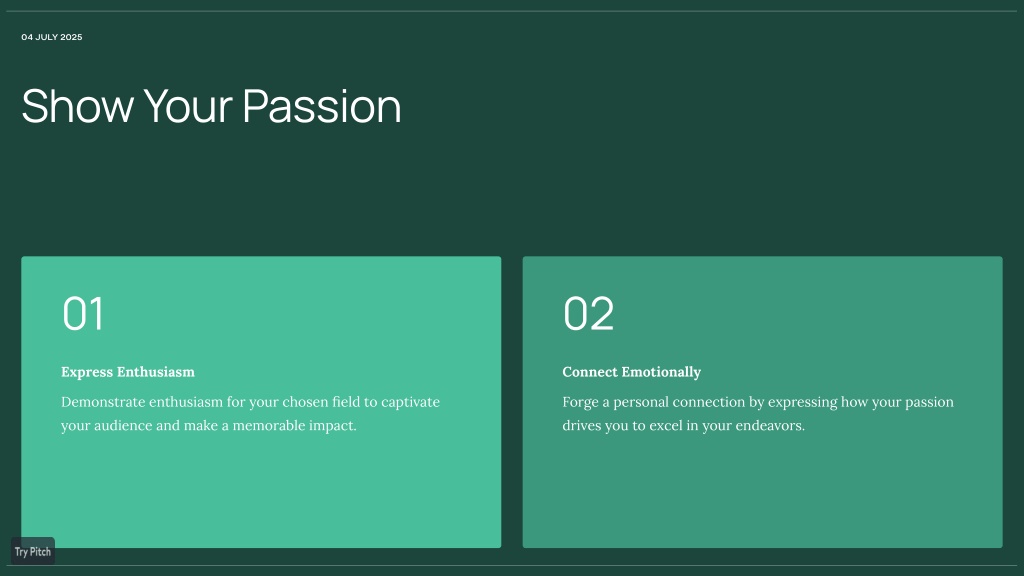Screen dimensions: 1024x576
Task: Click empty area of light green card
Action: coord(261,490)
